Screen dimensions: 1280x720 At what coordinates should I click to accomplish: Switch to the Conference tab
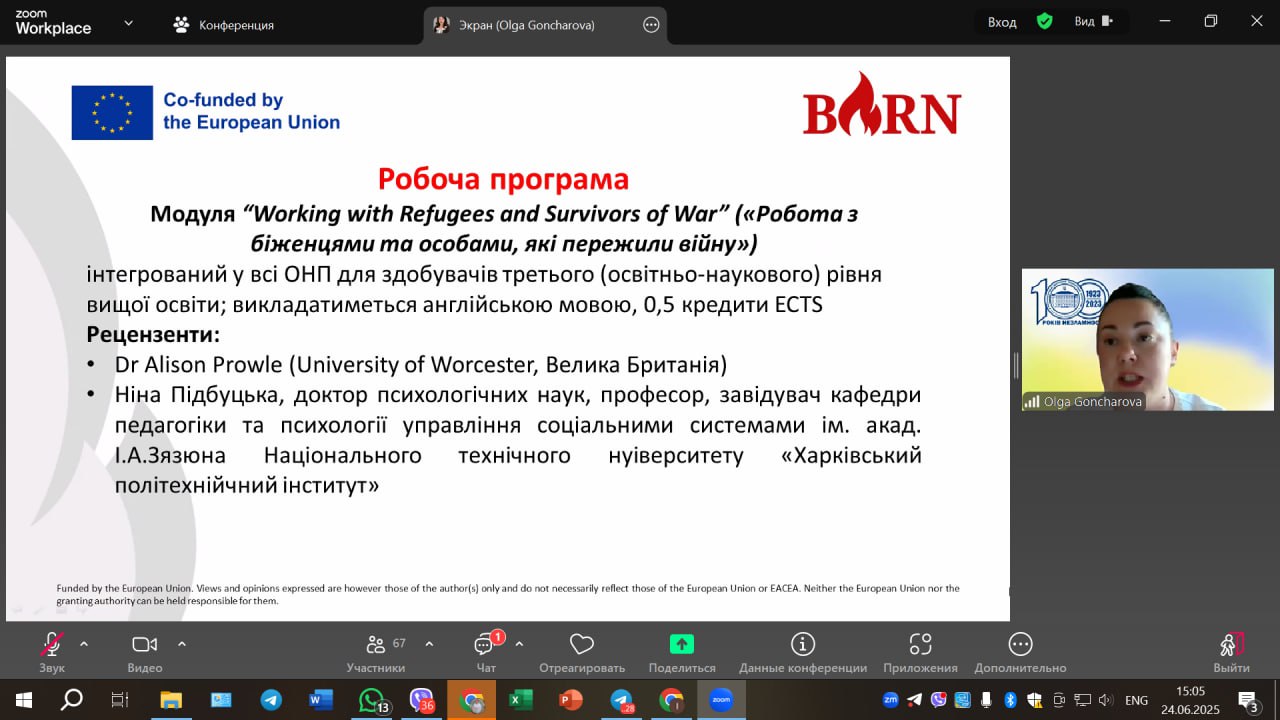coord(224,25)
